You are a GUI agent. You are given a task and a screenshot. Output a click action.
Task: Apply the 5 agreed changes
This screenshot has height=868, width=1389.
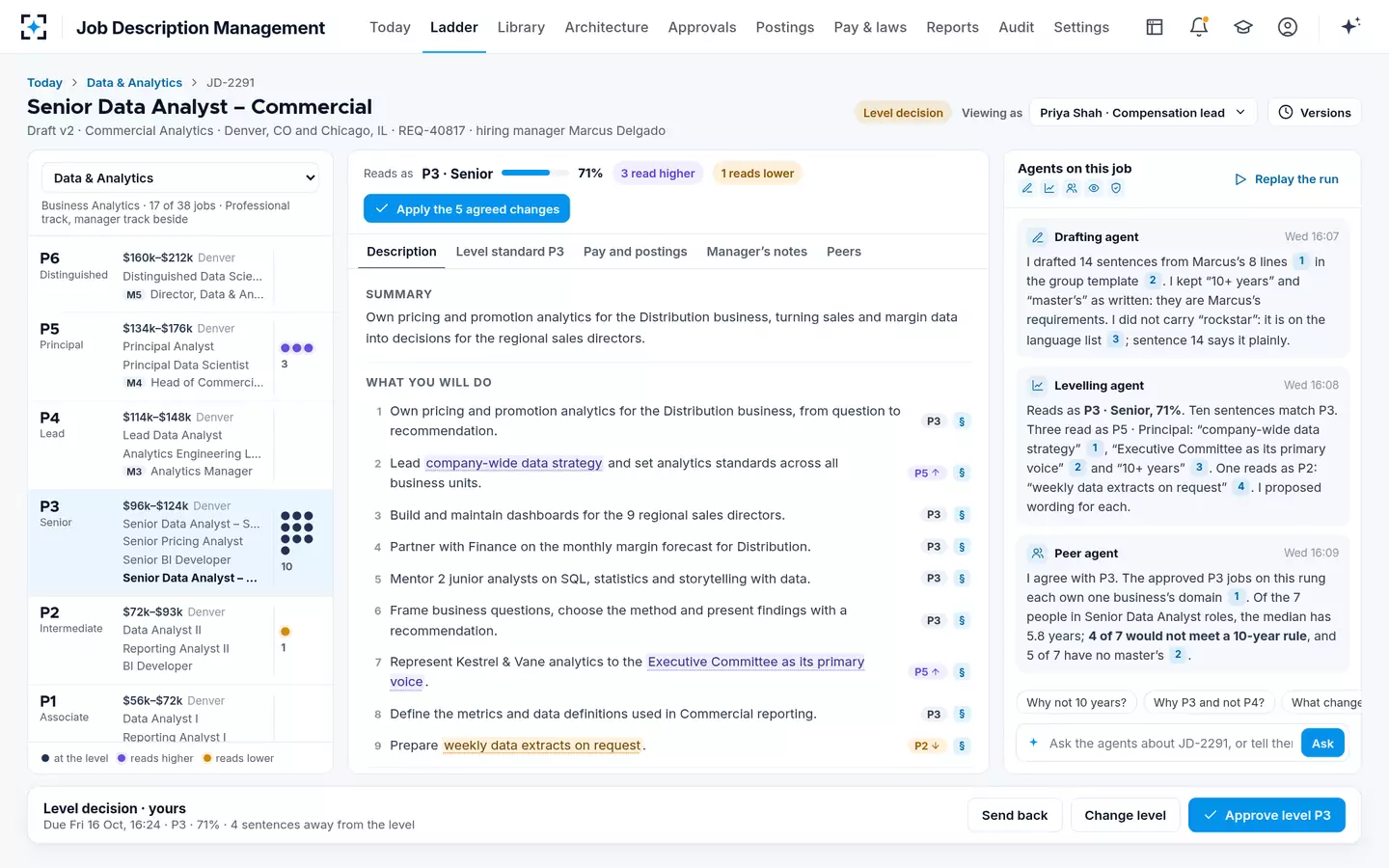pos(467,208)
